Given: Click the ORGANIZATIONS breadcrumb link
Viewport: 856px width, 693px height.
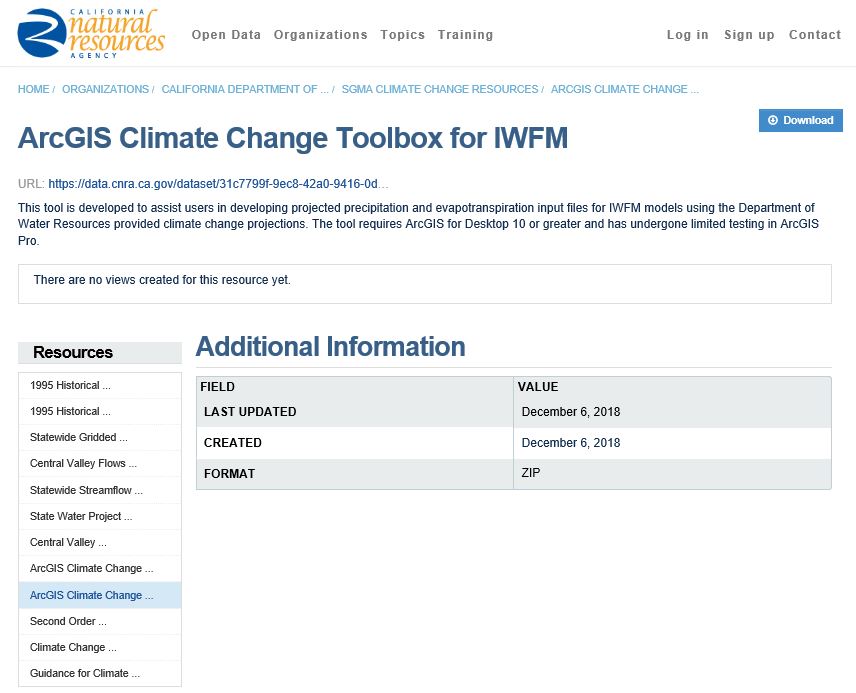Looking at the screenshot, I should 105,89.
